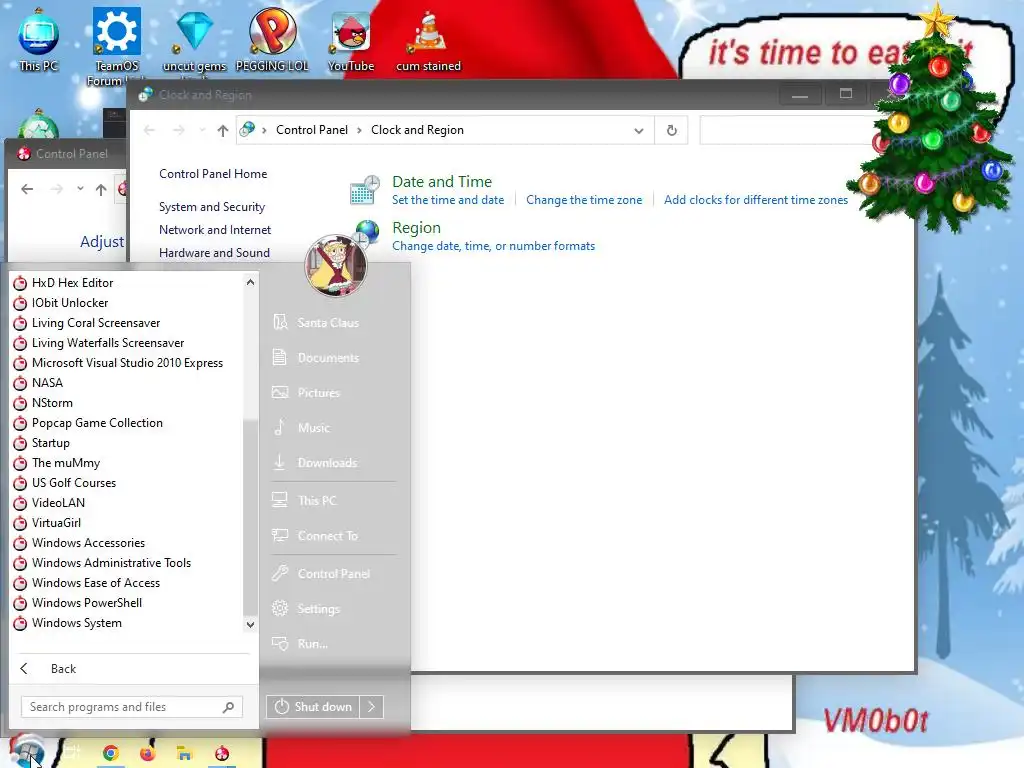This screenshot has height=768, width=1024.
Task: Open File Explorer from the taskbar
Action: (184, 753)
